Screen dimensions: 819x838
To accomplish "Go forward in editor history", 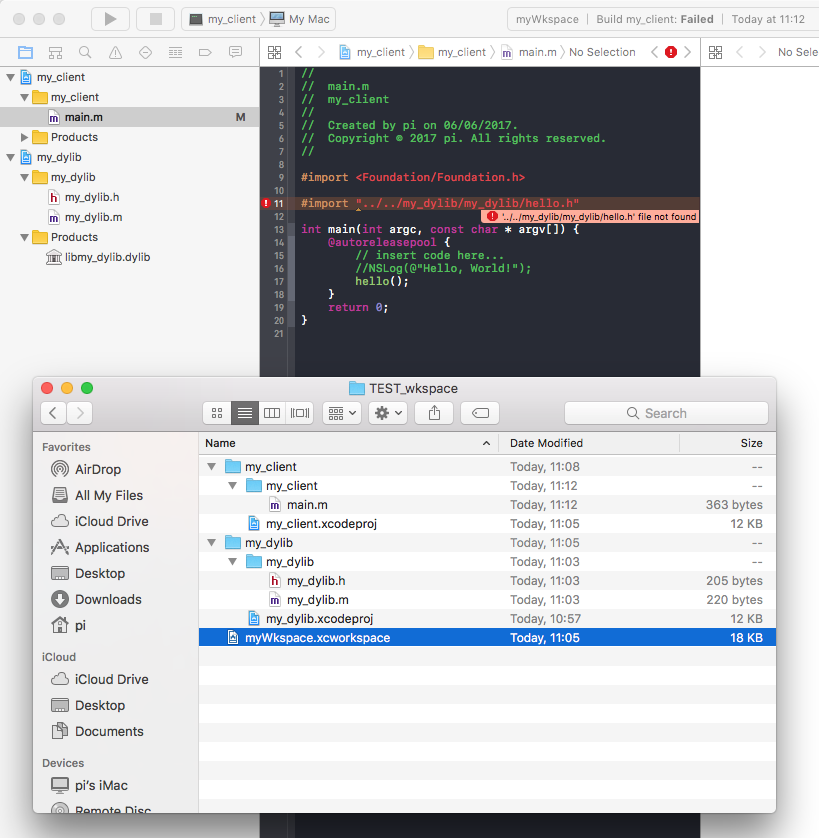I will 321,52.
